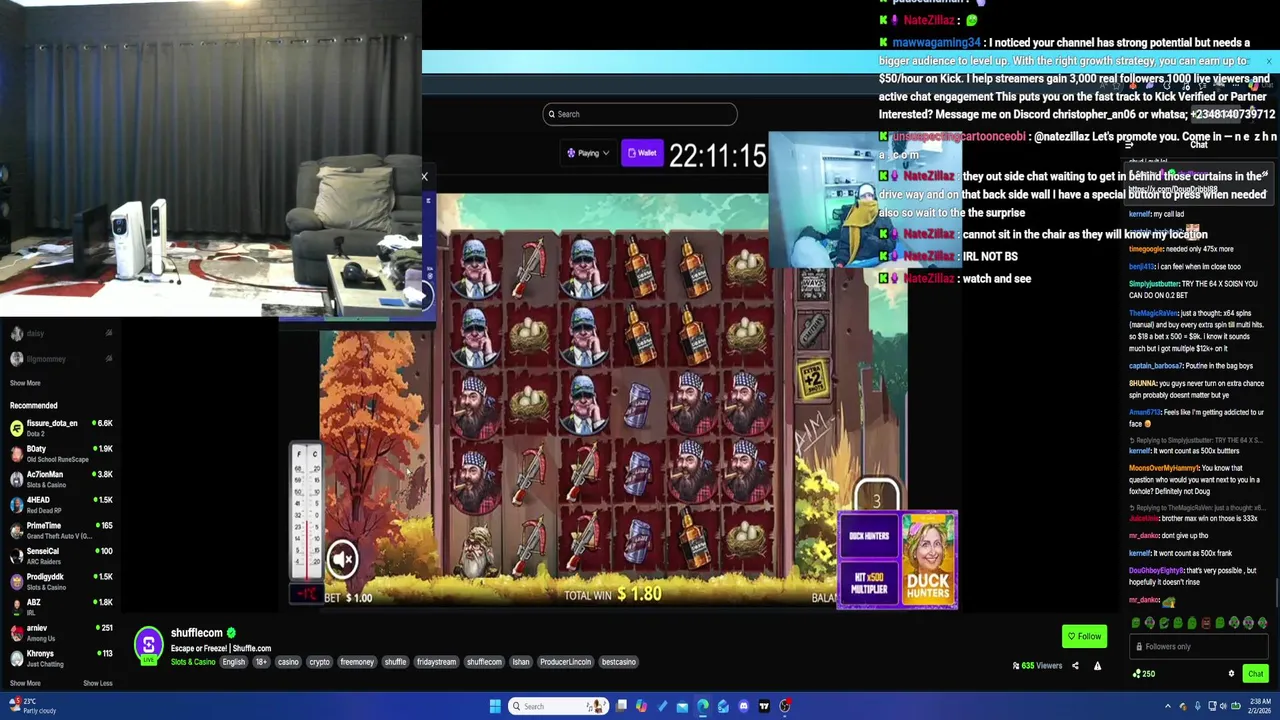This screenshot has width=1280, height=720.
Task: Open Task View on taskbar
Action: pyautogui.click(x=621, y=706)
